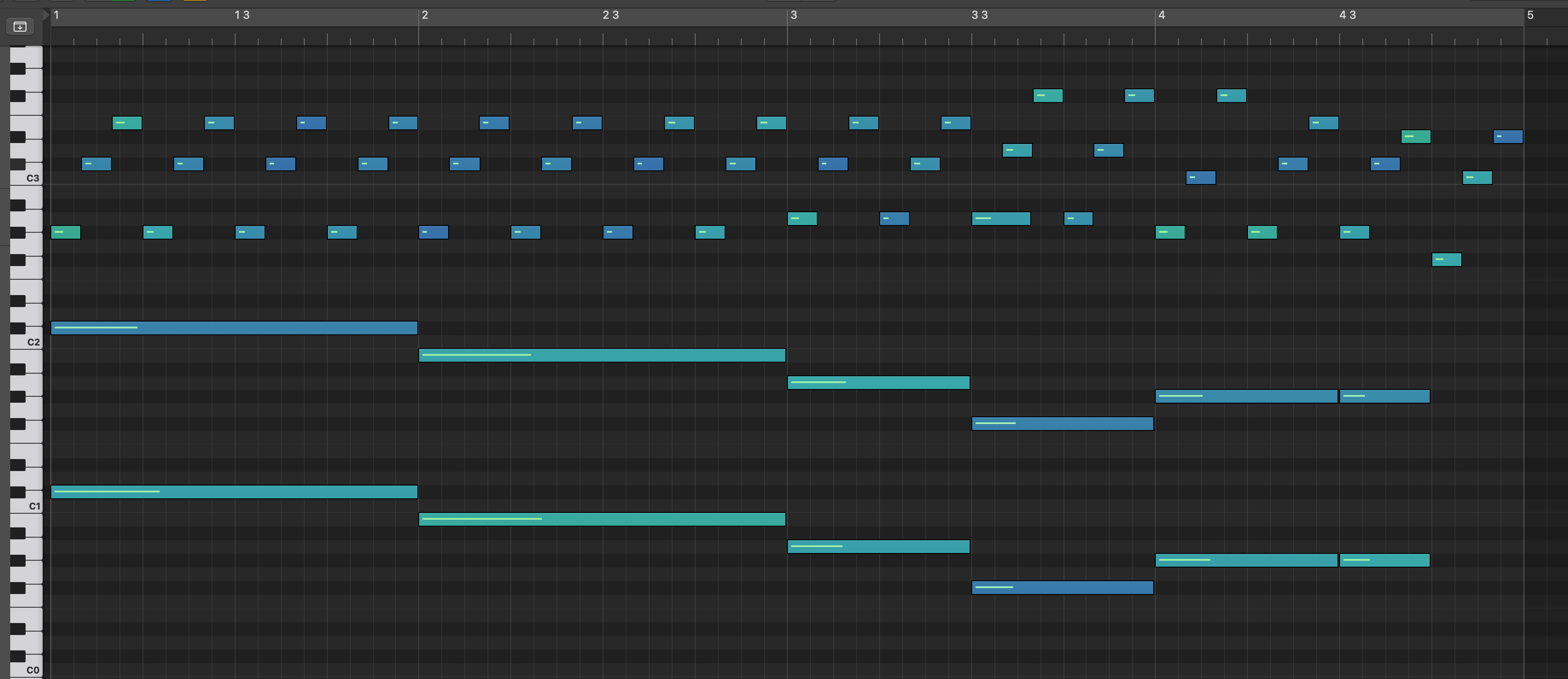Jump to bar 3 in the ruler
Screen dimensions: 1568x679
coord(794,15)
